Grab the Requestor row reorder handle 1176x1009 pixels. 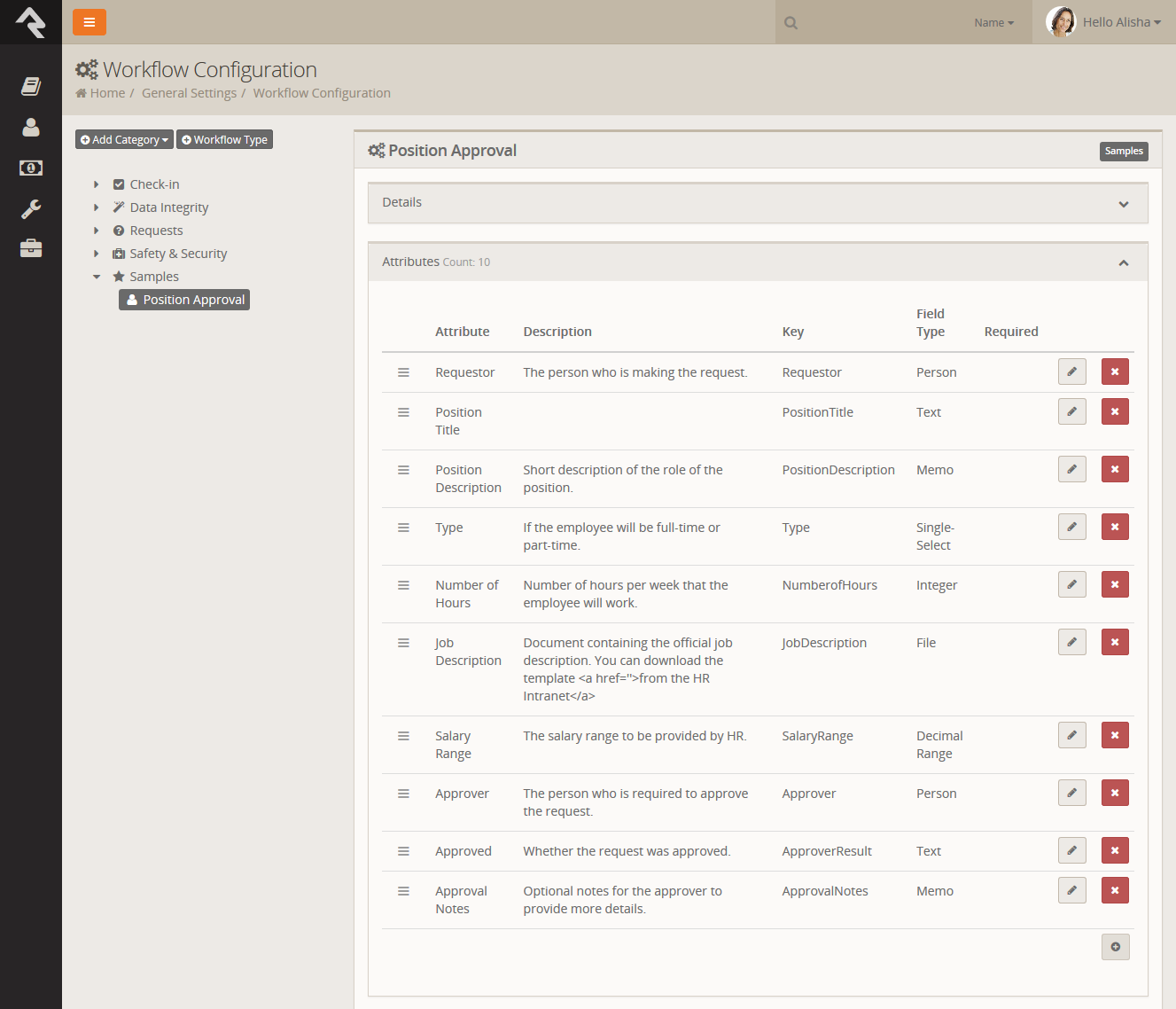403,372
